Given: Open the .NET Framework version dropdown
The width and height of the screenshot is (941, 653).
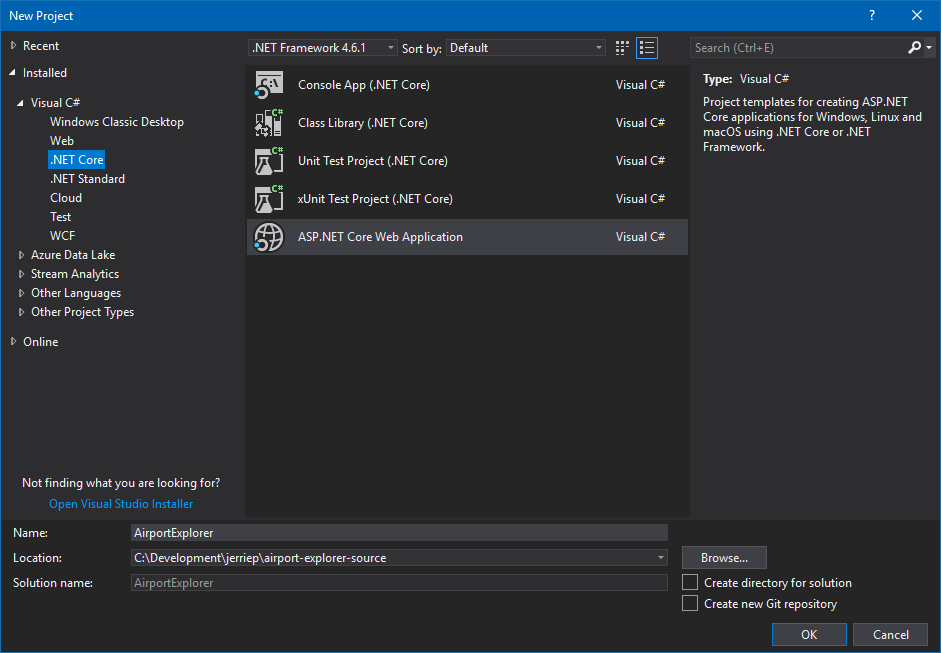Looking at the screenshot, I should (x=323, y=48).
